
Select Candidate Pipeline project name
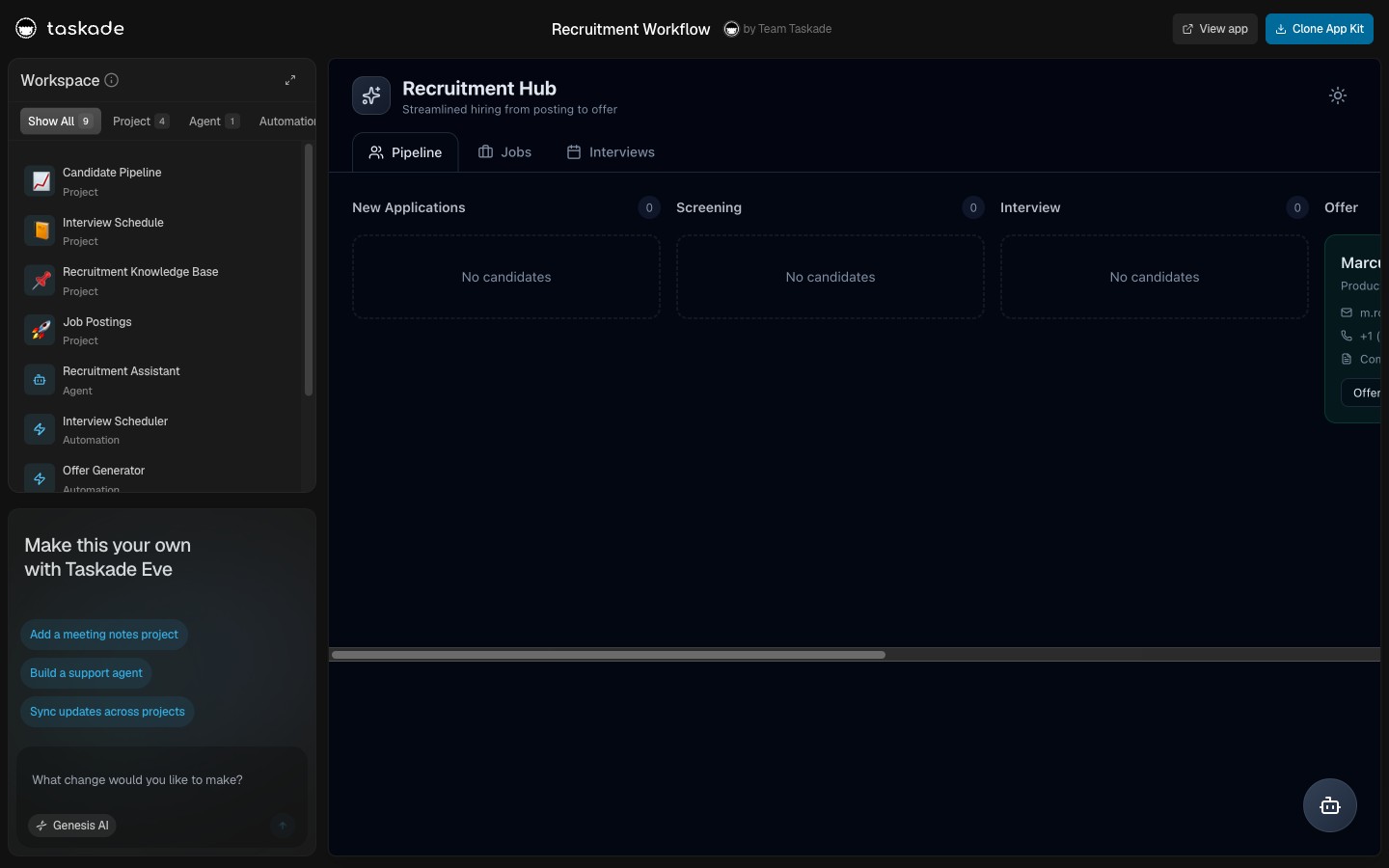tap(112, 173)
